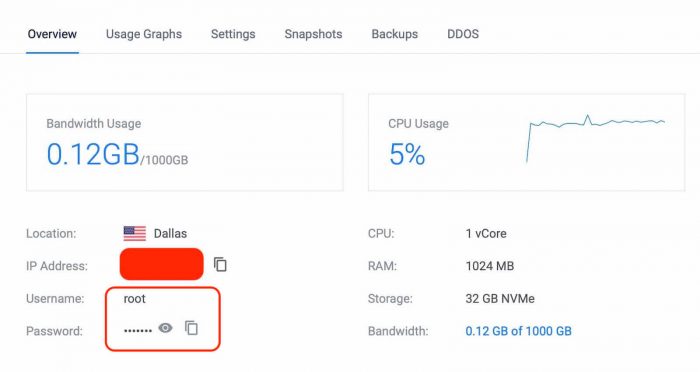Image resolution: width=700 pixels, height=372 pixels.
Task: Click the 0.12GB bandwidth usage figure
Action: tap(93, 154)
